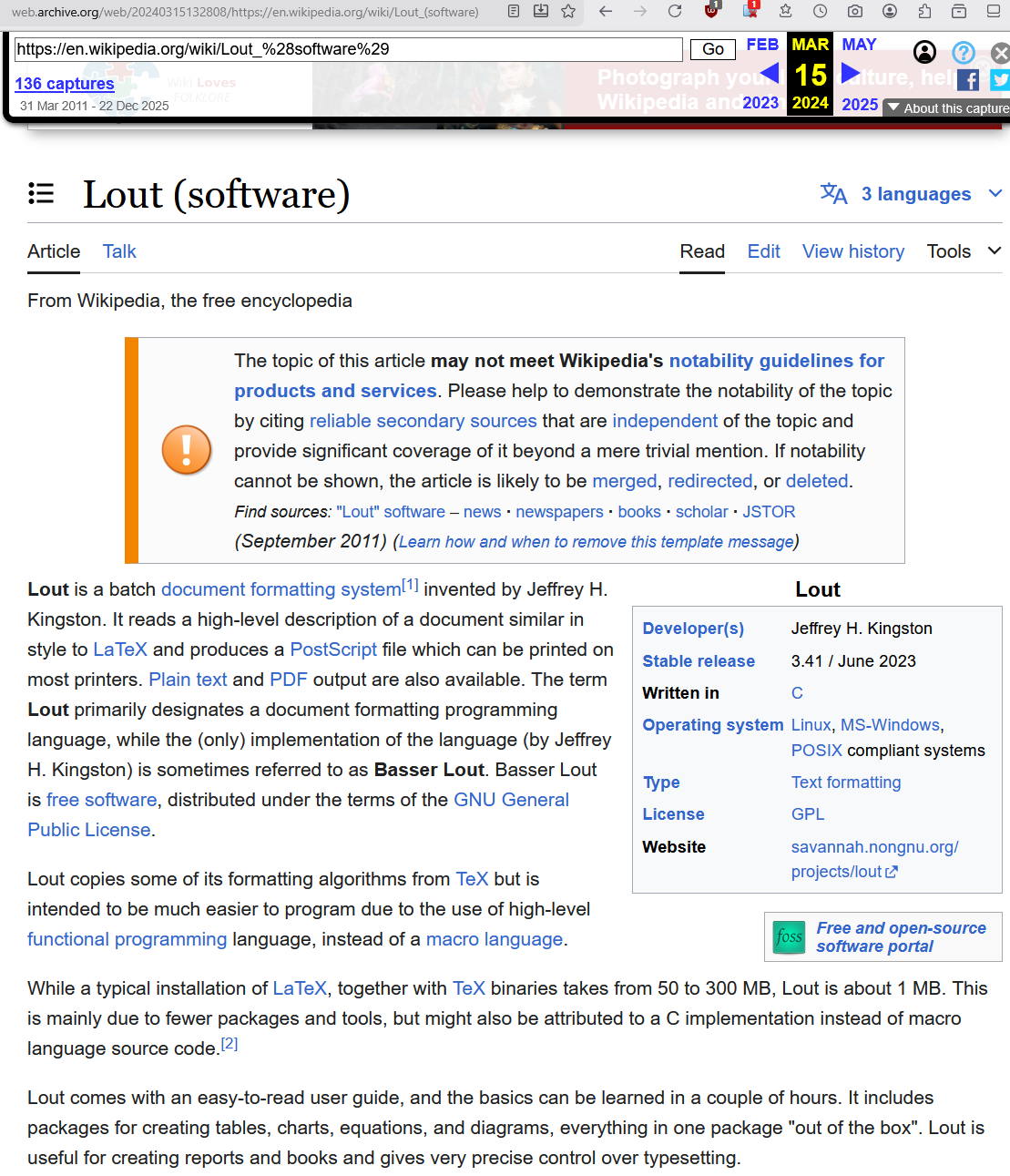Image resolution: width=1010 pixels, height=1176 pixels.
Task: Follow the independent link
Action: (x=665, y=421)
